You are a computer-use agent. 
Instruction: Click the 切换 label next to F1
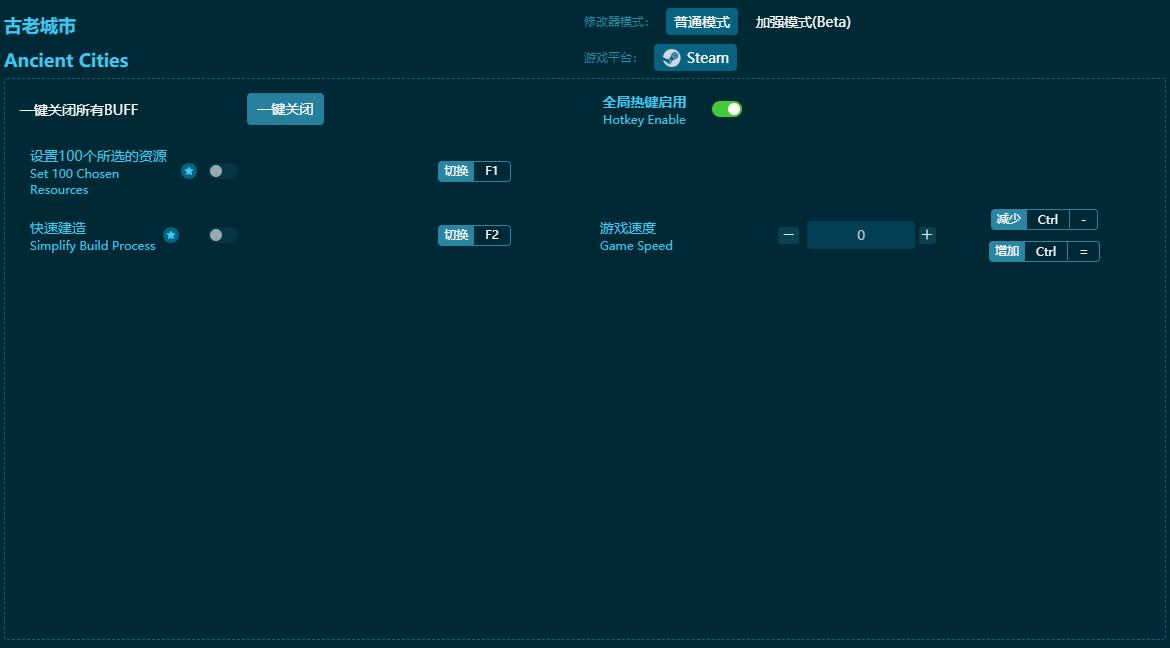pyautogui.click(x=456, y=171)
